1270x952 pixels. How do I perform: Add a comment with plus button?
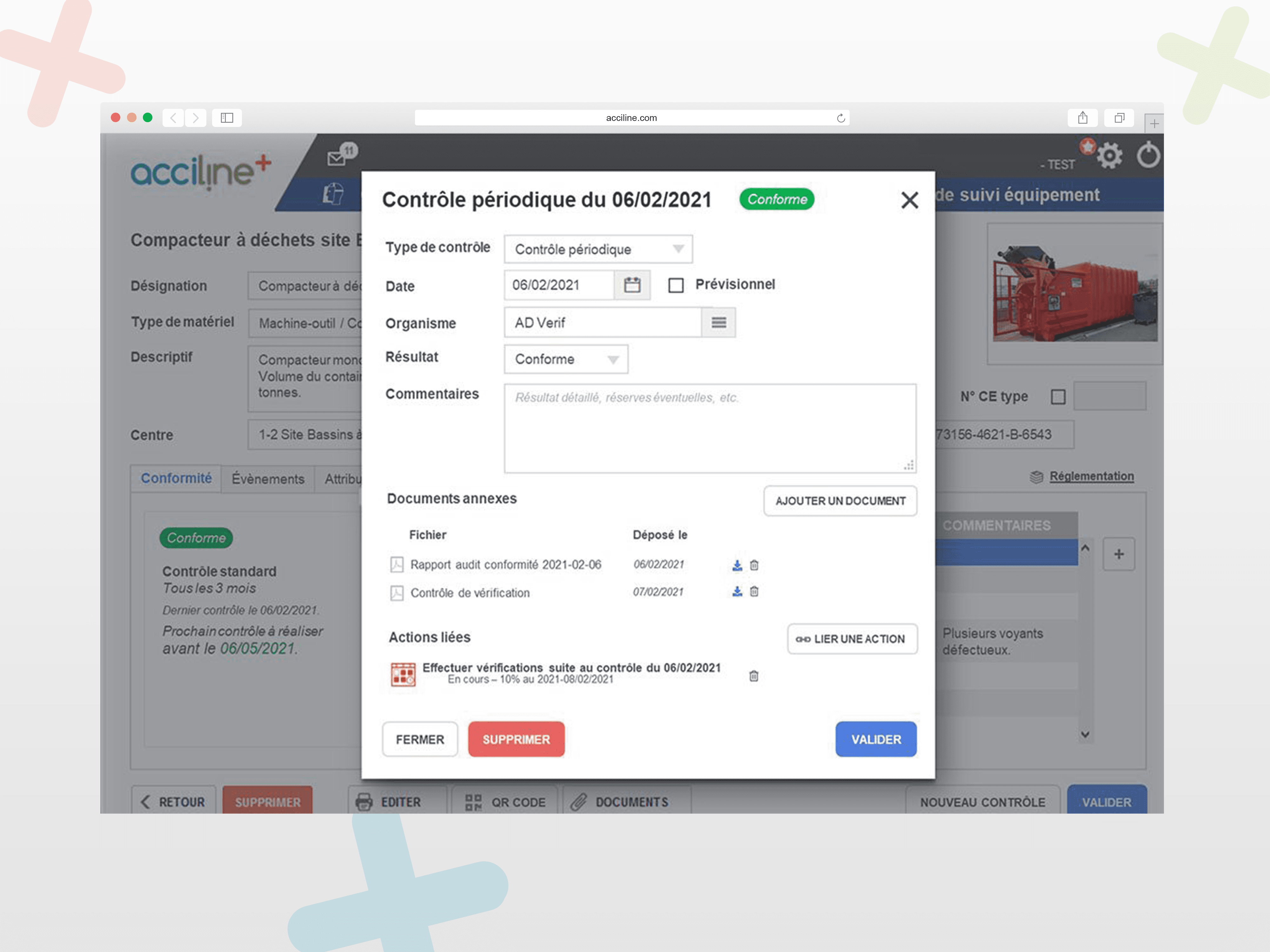coord(1119,554)
